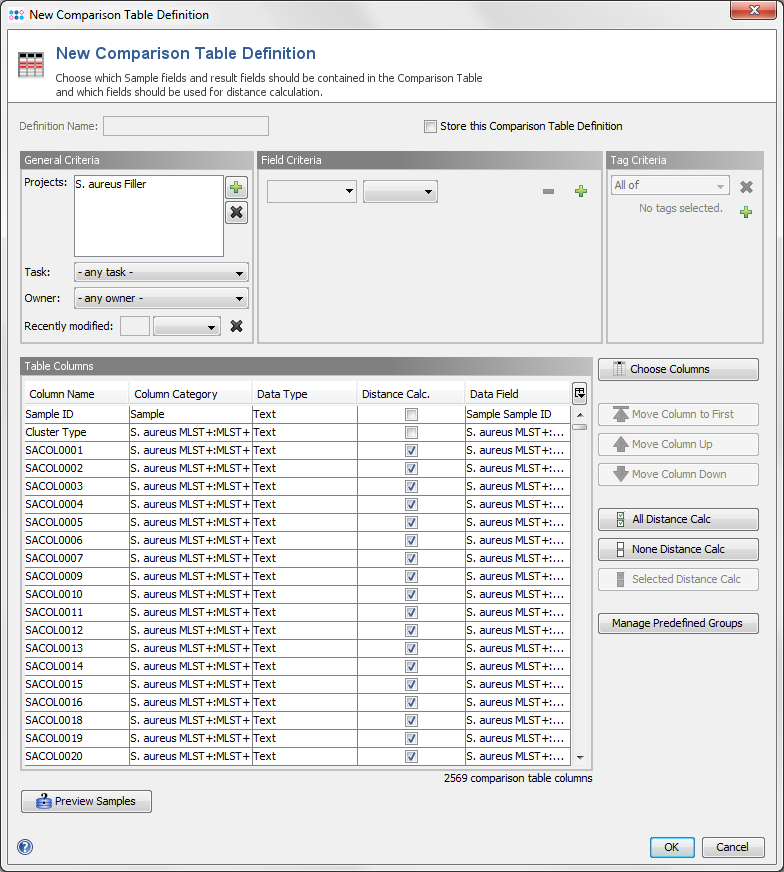Select the SACOL0007 row name
The width and height of the screenshot is (784, 872).
(54, 558)
